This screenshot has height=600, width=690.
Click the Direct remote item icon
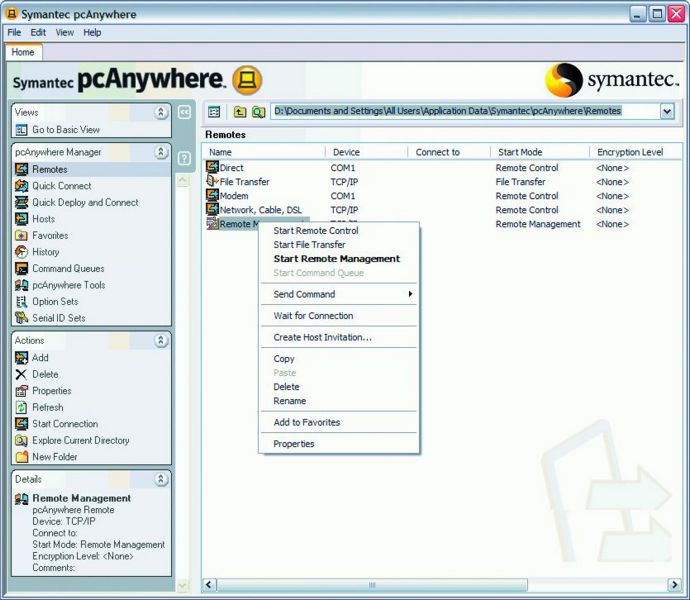[213, 167]
